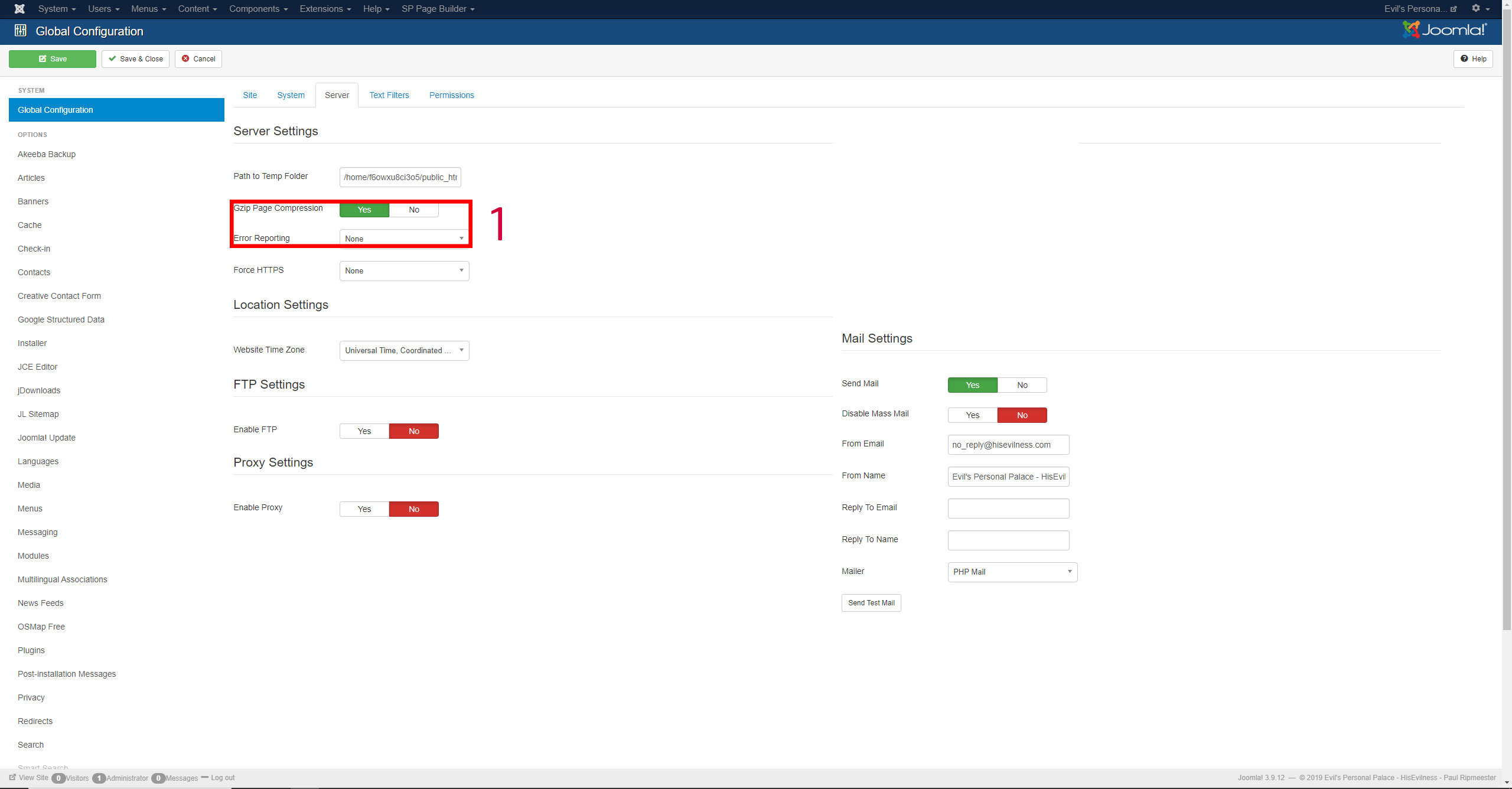Click the Global Configuration header icon

point(21,31)
